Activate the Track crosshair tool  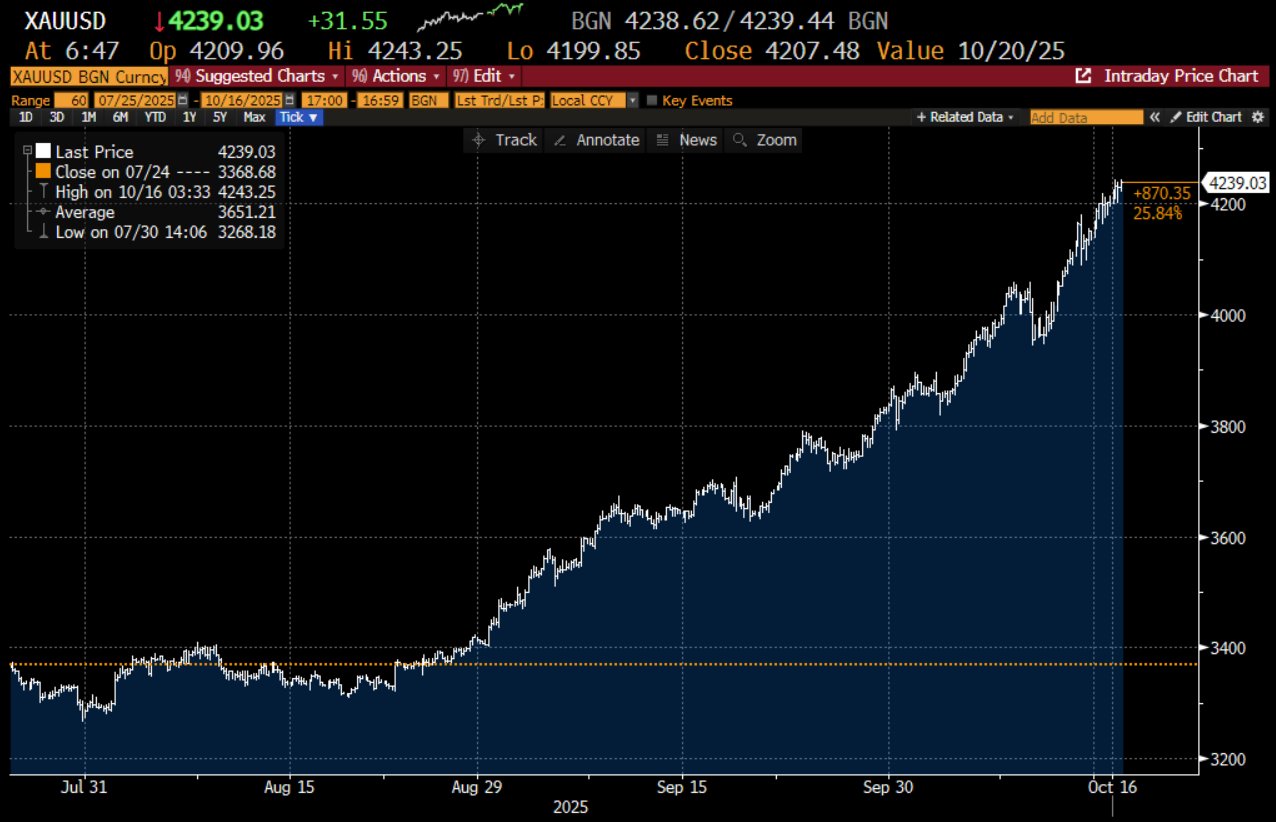[505, 140]
